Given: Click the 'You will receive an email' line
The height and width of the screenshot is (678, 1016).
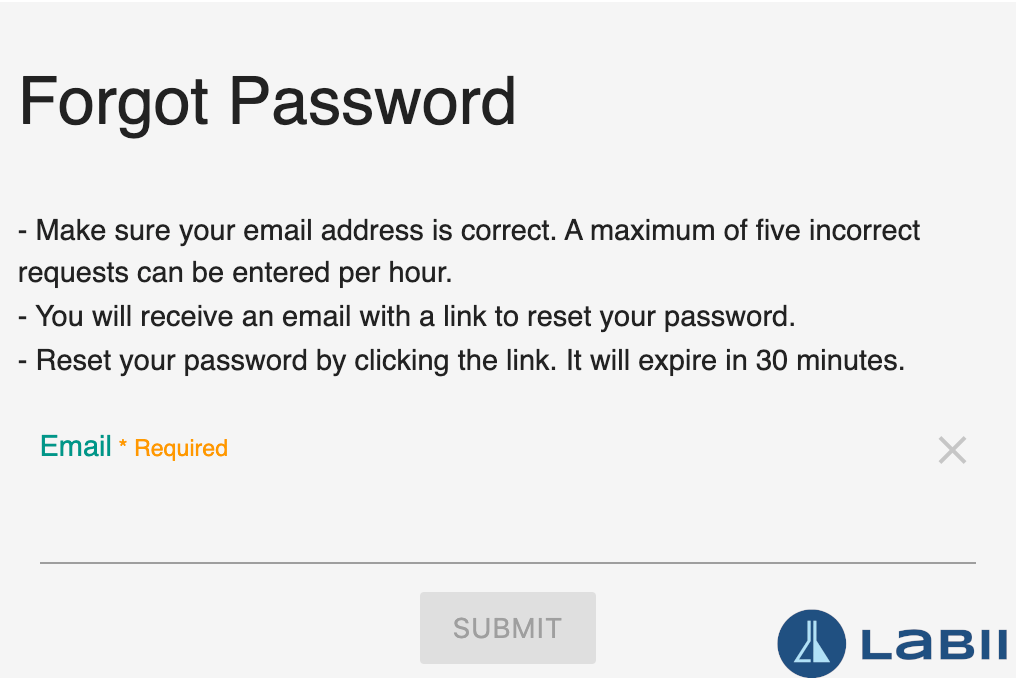Looking at the screenshot, I should coord(406,317).
